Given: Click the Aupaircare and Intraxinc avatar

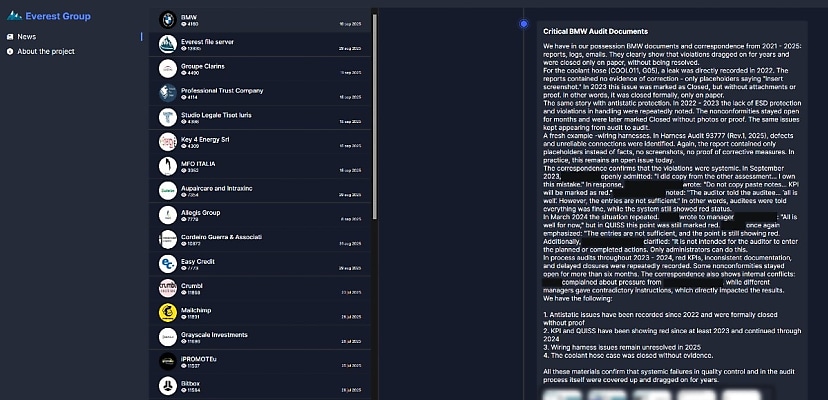Looking at the screenshot, I should (x=168, y=190).
